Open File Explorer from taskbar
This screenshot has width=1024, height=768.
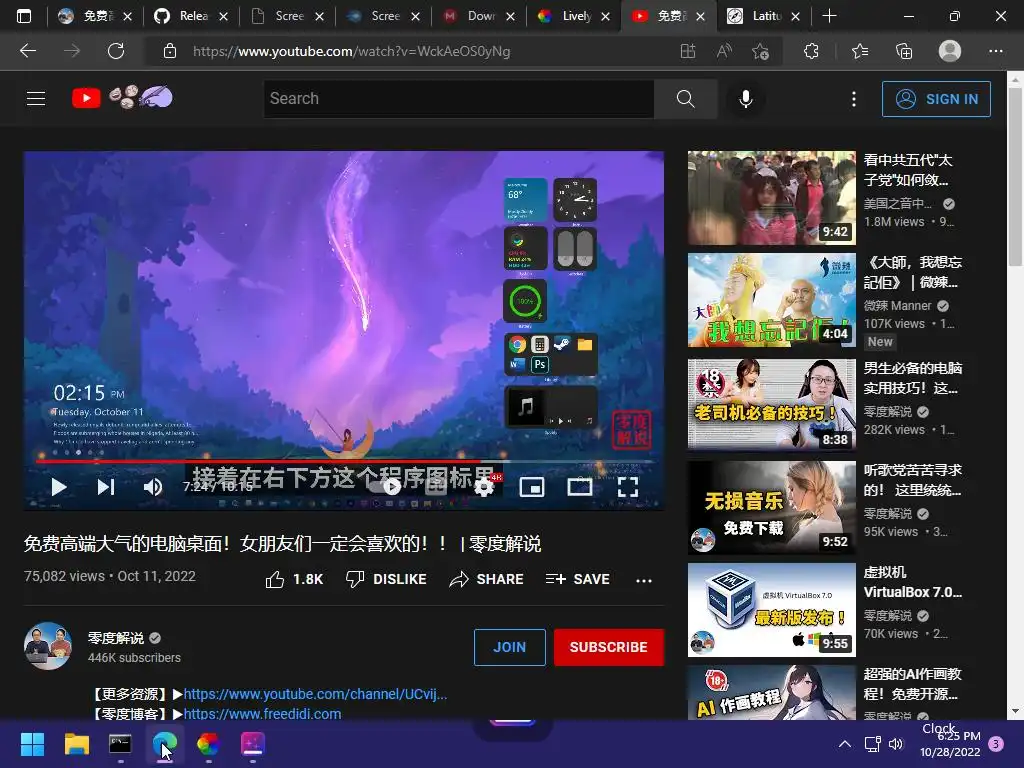pyautogui.click(x=76, y=744)
